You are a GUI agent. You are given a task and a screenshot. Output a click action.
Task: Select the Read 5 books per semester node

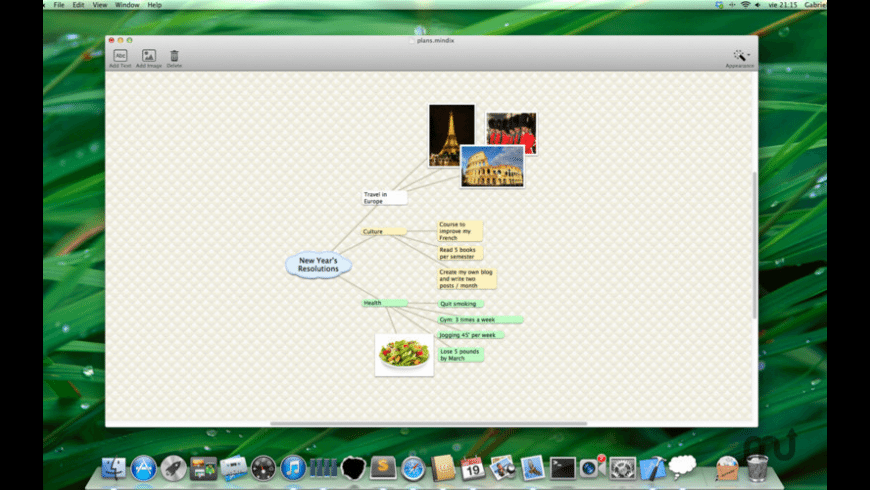(x=460, y=253)
